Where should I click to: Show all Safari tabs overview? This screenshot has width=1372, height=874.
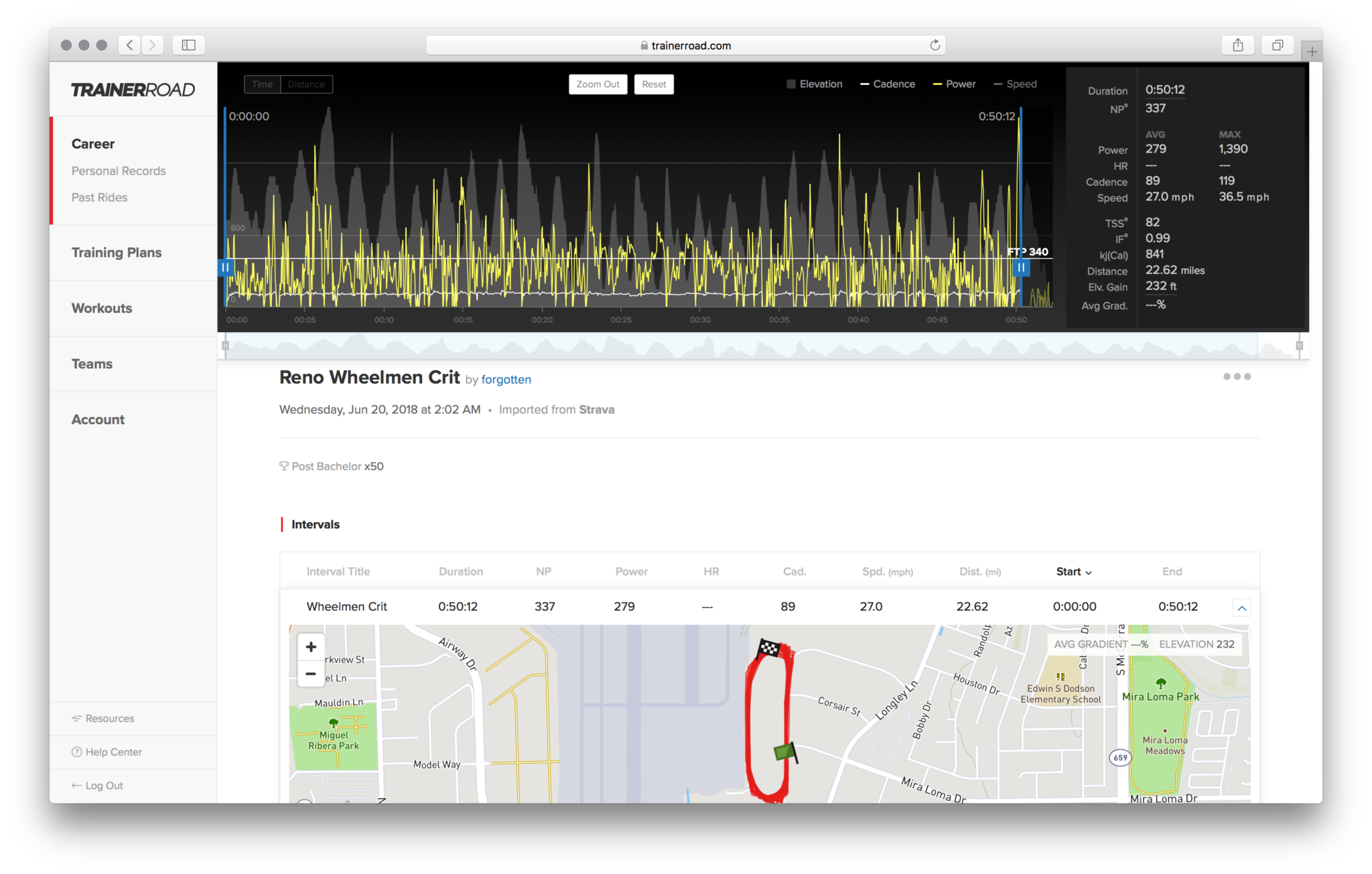coord(1278,45)
